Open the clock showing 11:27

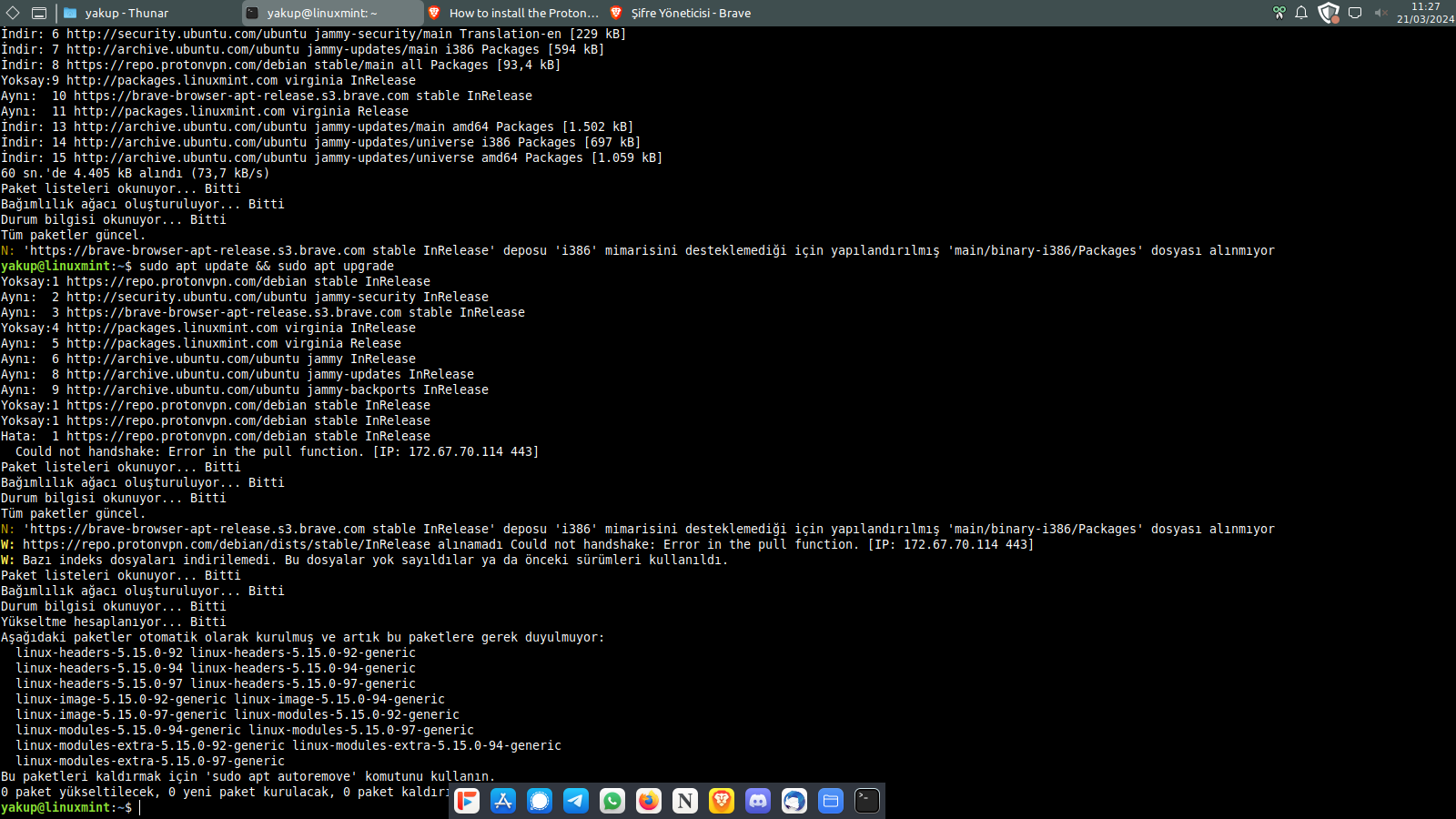[x=1425, y=13]
